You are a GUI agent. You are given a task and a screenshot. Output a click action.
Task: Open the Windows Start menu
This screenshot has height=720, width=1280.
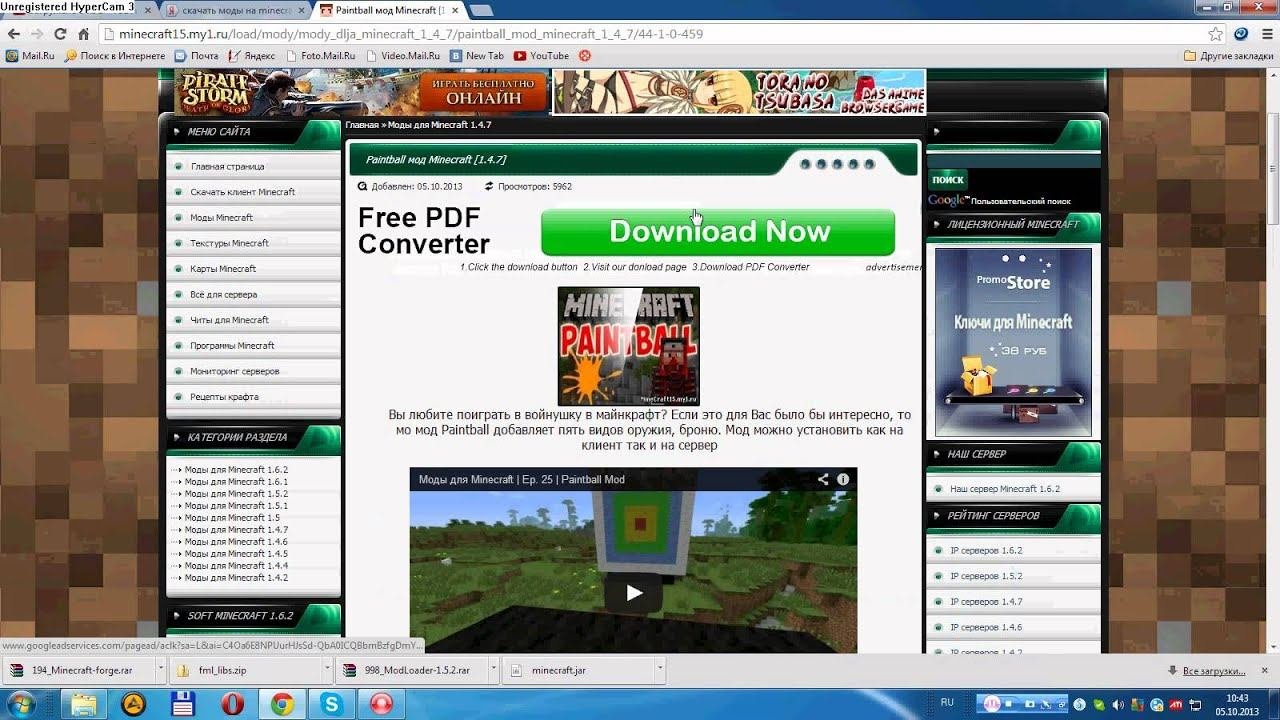(20, 704)
